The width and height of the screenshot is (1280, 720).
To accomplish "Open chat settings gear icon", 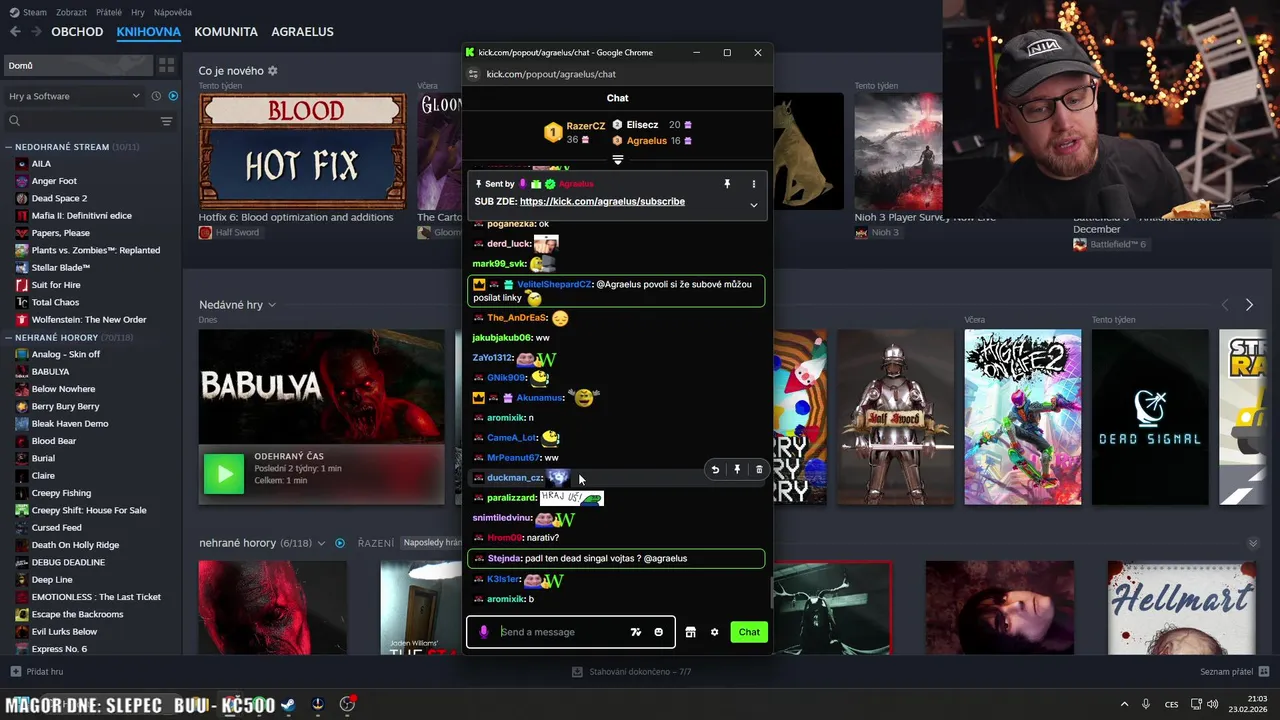I will (x=714, y=632).
